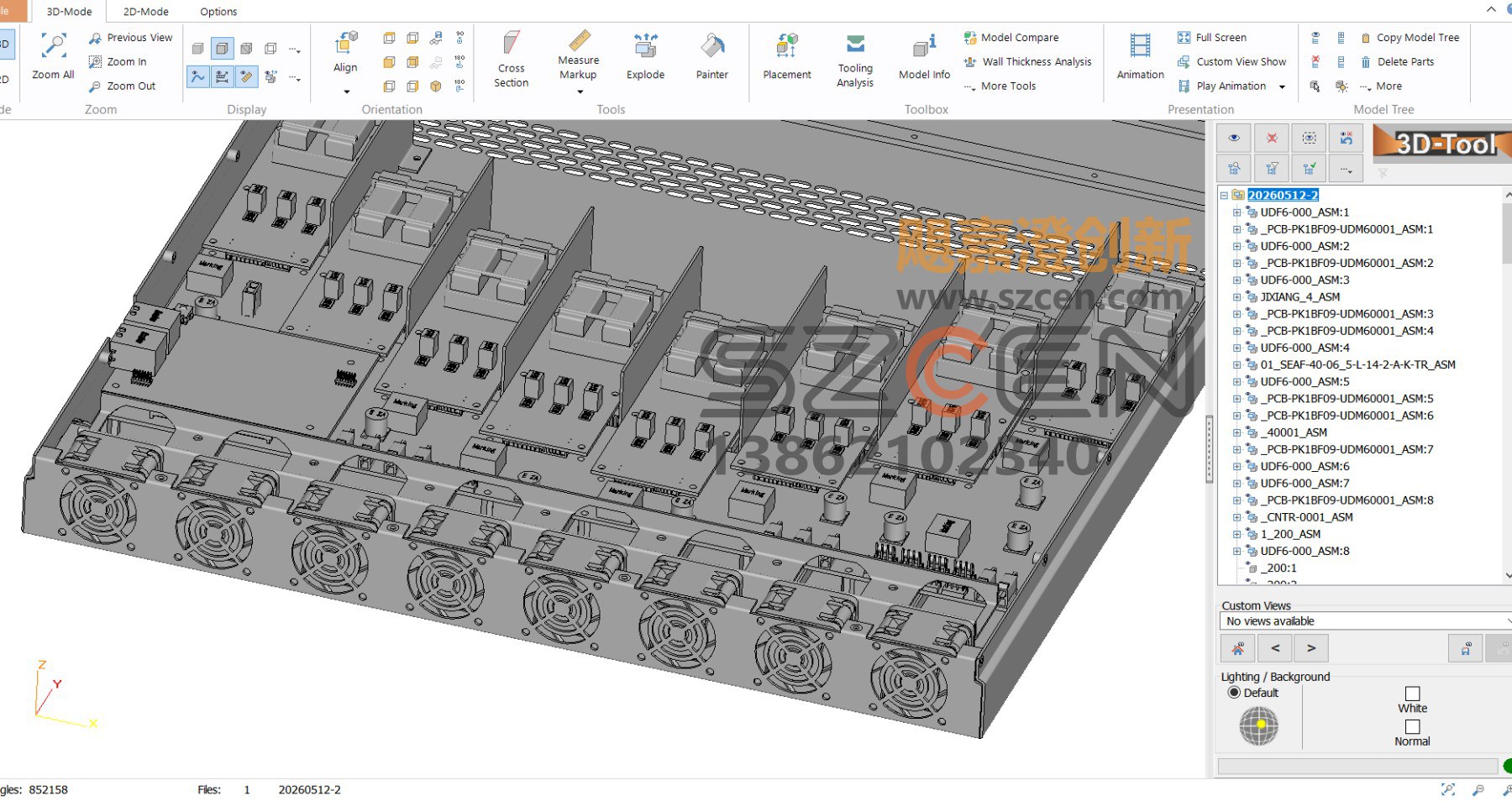Open the Custom Views dropdown
The width and height of the screenshot is (1512, 801).
1365,621
